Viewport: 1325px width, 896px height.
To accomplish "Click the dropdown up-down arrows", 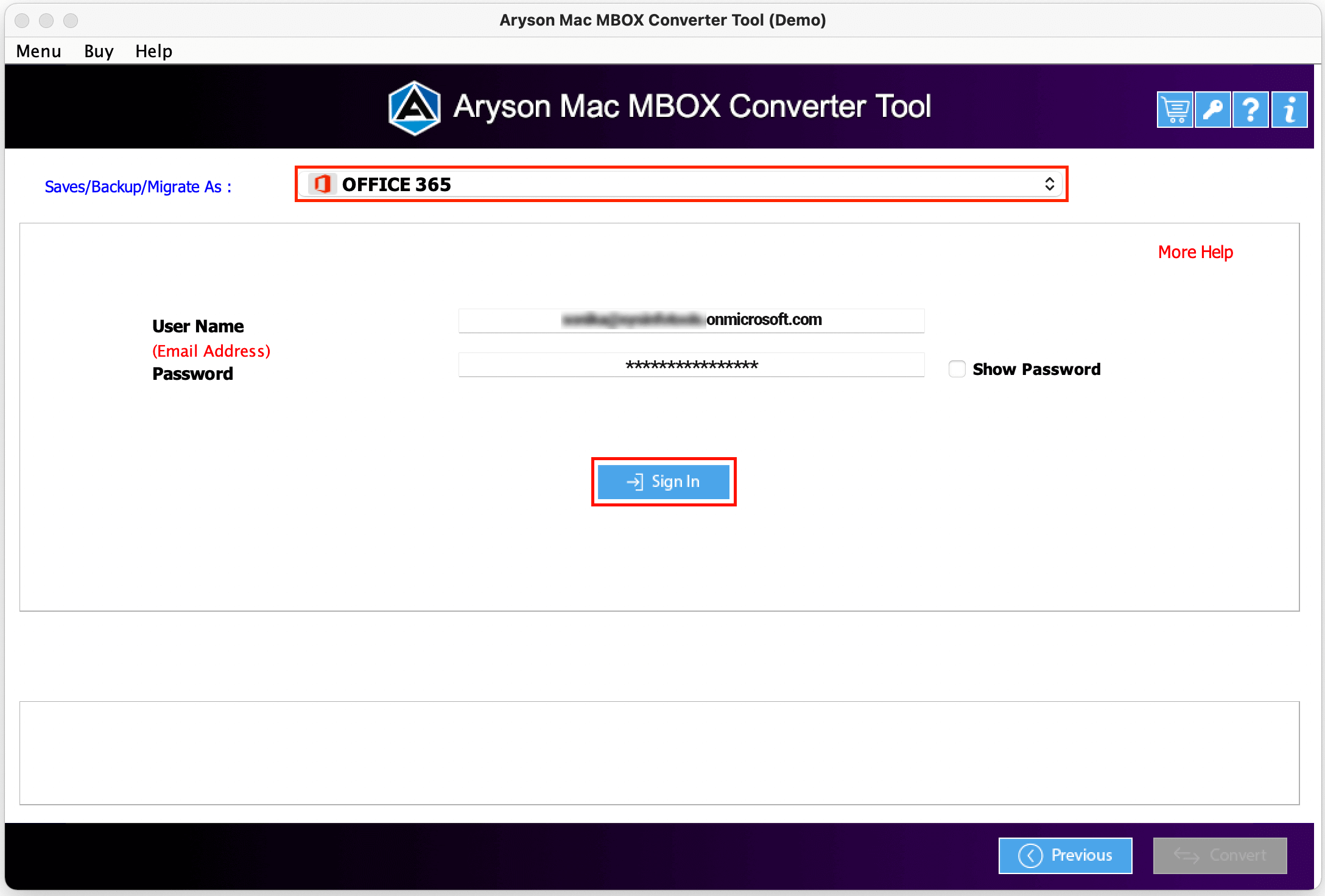I will 1049,184.
